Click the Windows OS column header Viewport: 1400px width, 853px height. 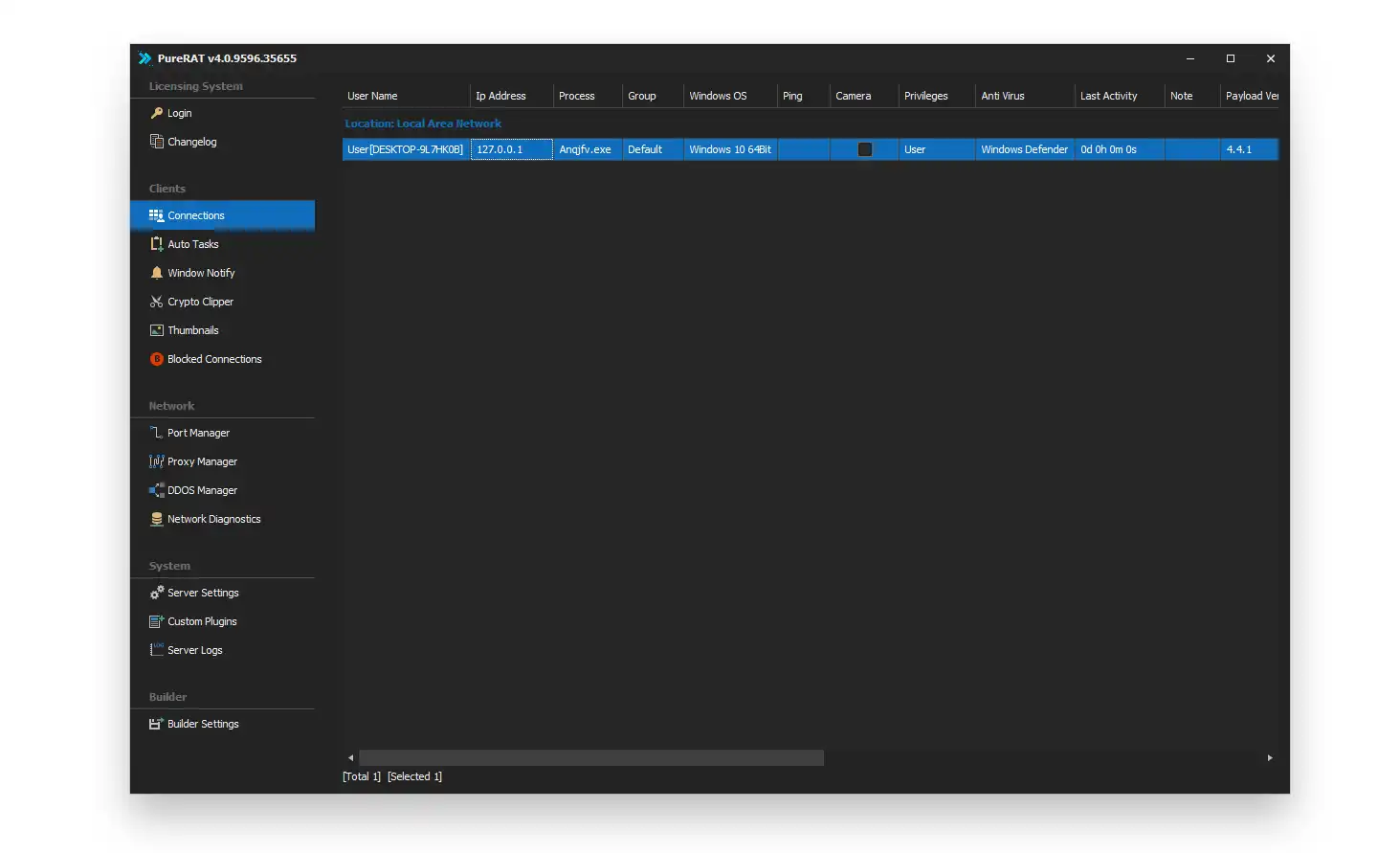click(x=718, y=96)
